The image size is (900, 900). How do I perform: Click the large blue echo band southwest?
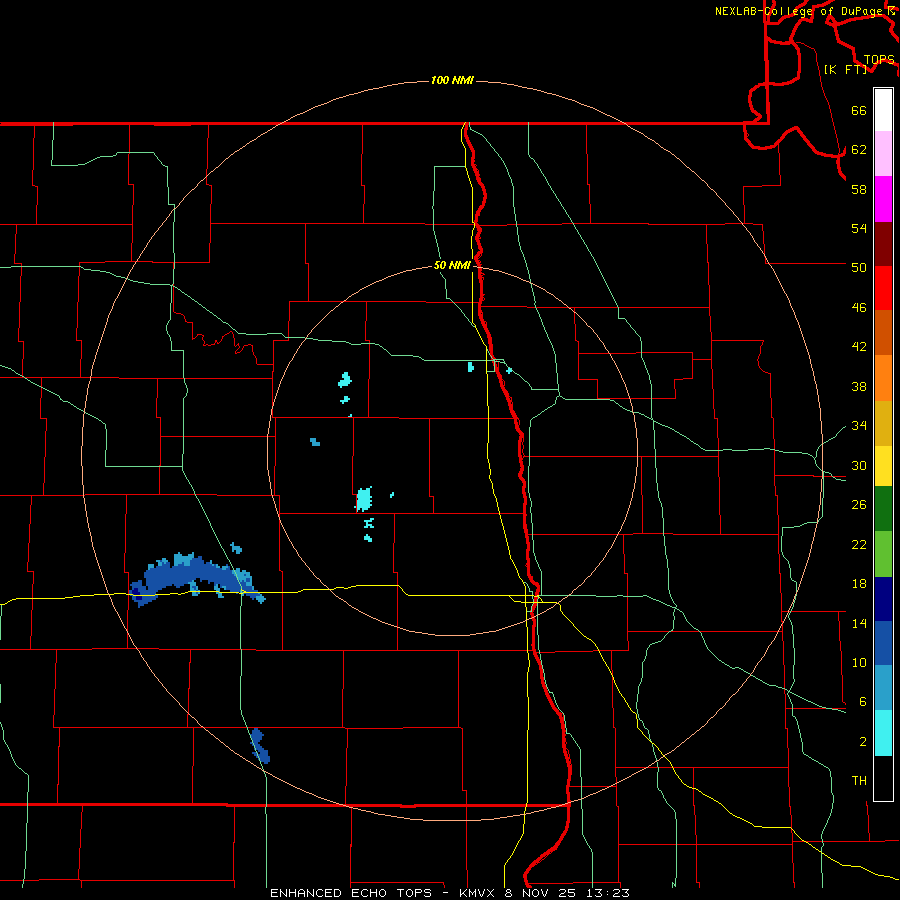(x=195, y=579)
